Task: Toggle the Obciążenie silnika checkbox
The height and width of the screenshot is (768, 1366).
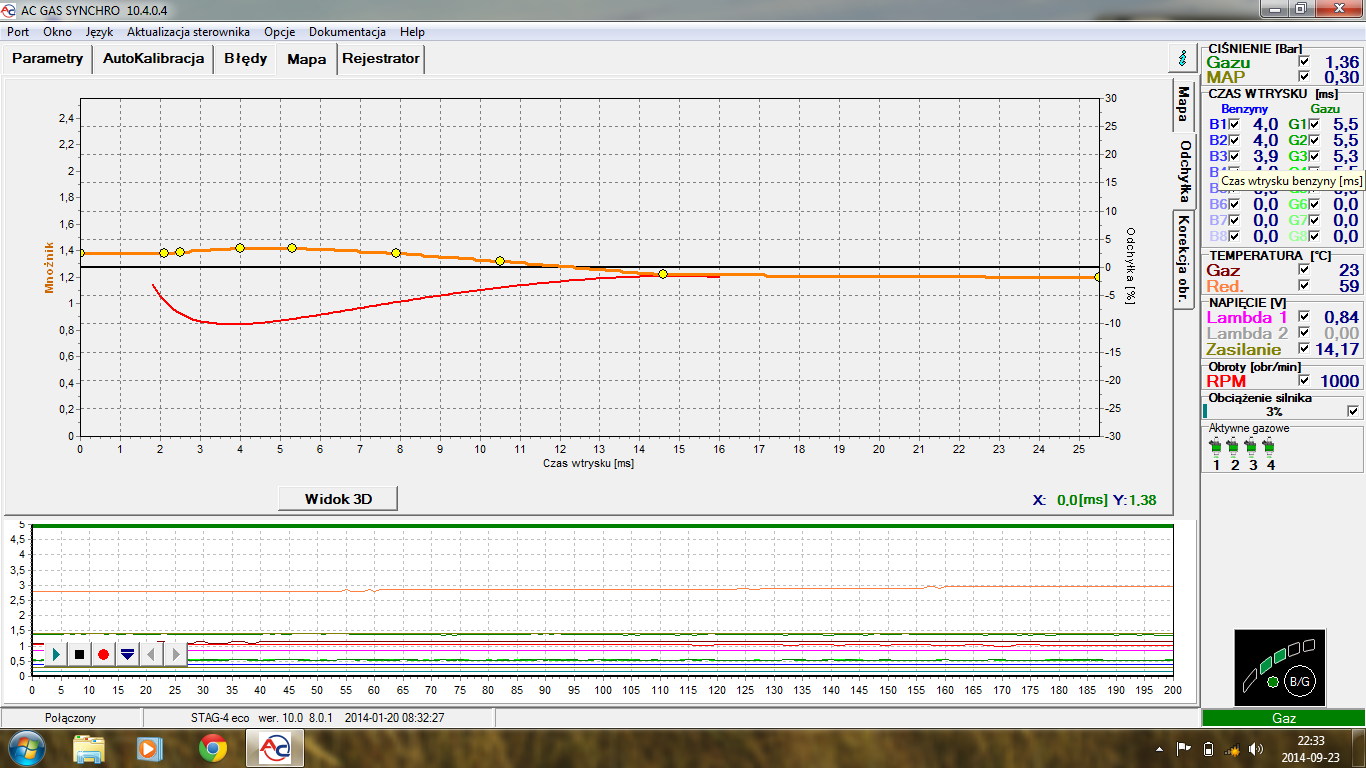Action: pyautogui.click(x=1353, y=411)
